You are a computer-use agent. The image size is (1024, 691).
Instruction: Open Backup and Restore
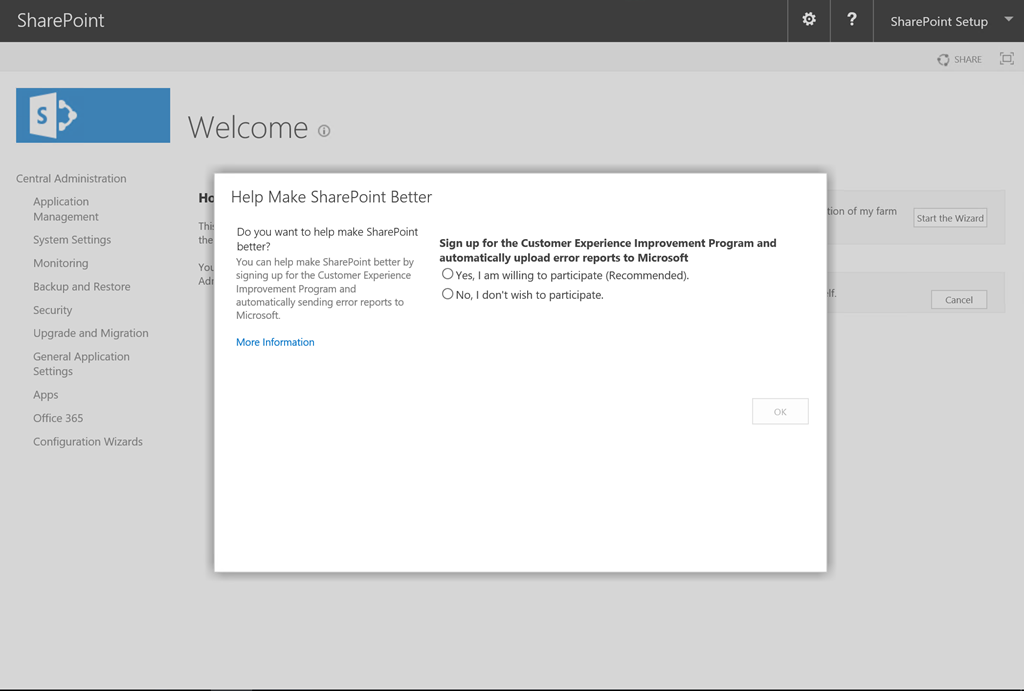click(x=82, y=287)
